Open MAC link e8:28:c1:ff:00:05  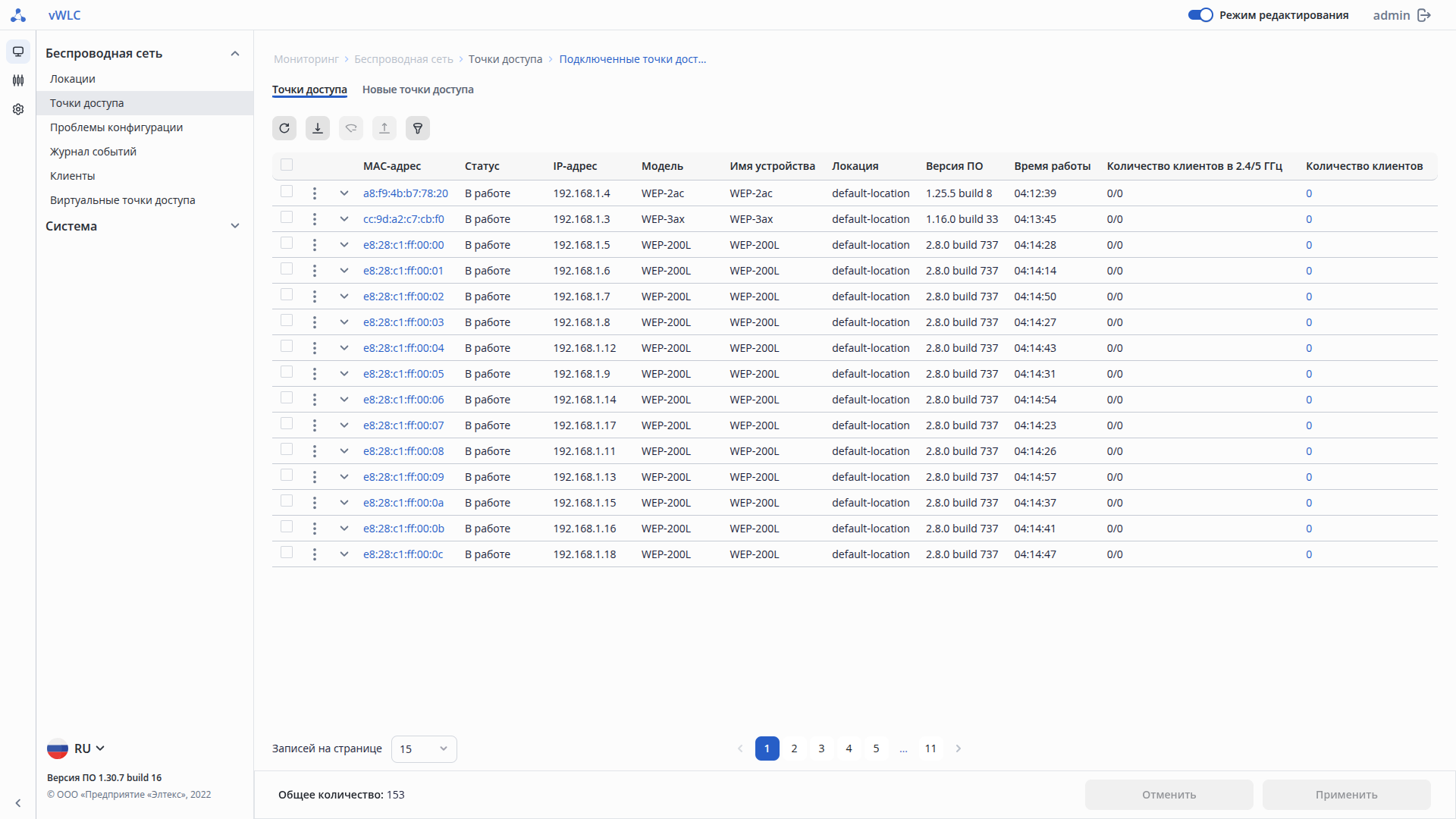[x=403, y=374]
